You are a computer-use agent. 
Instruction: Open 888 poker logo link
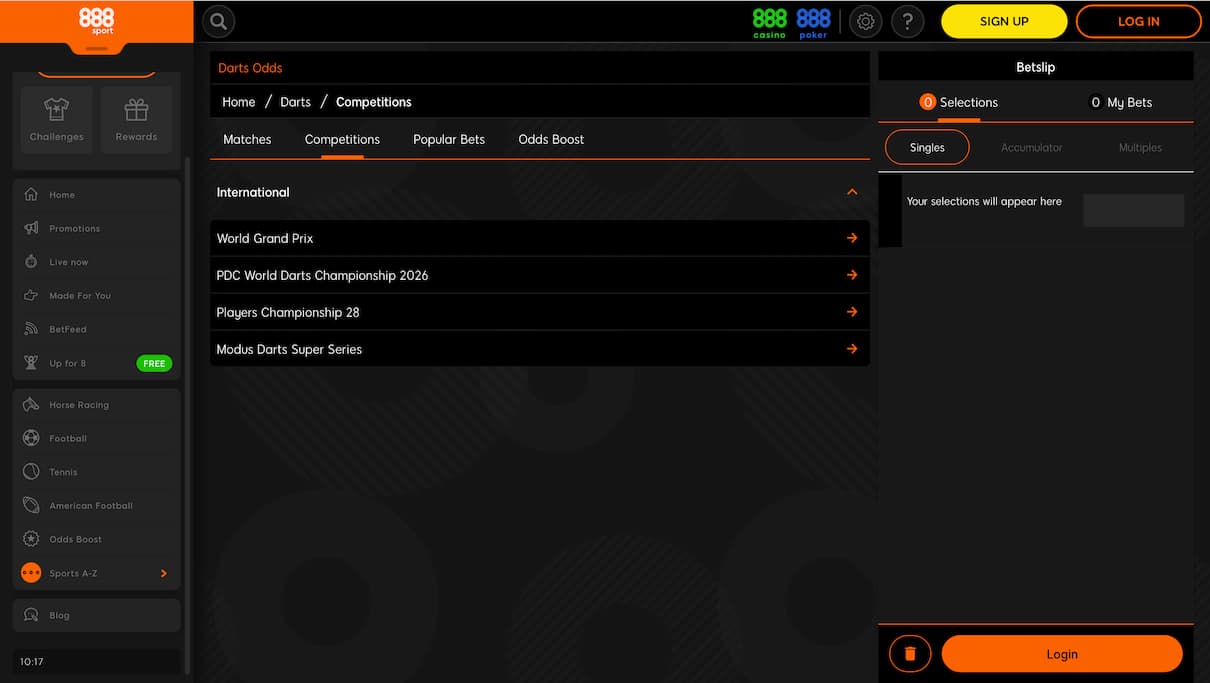coord(813,22)
